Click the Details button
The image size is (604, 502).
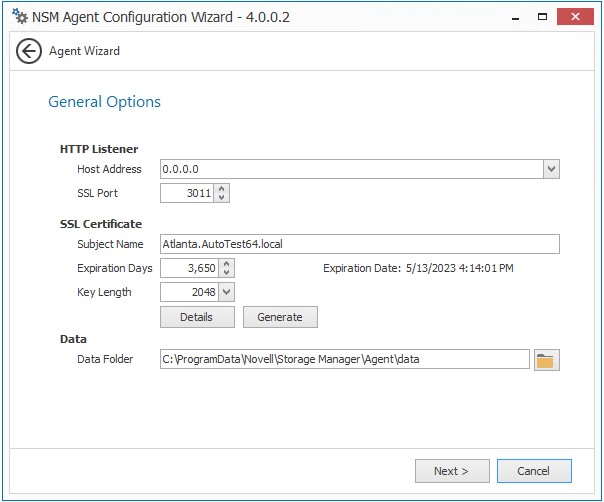coord(197,317)
